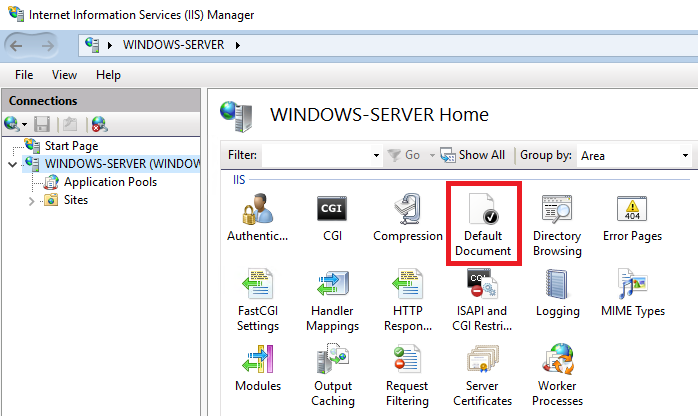Click the server icon in address bar
This screenshot has width=698, height=416.
(x=92, y=45)
